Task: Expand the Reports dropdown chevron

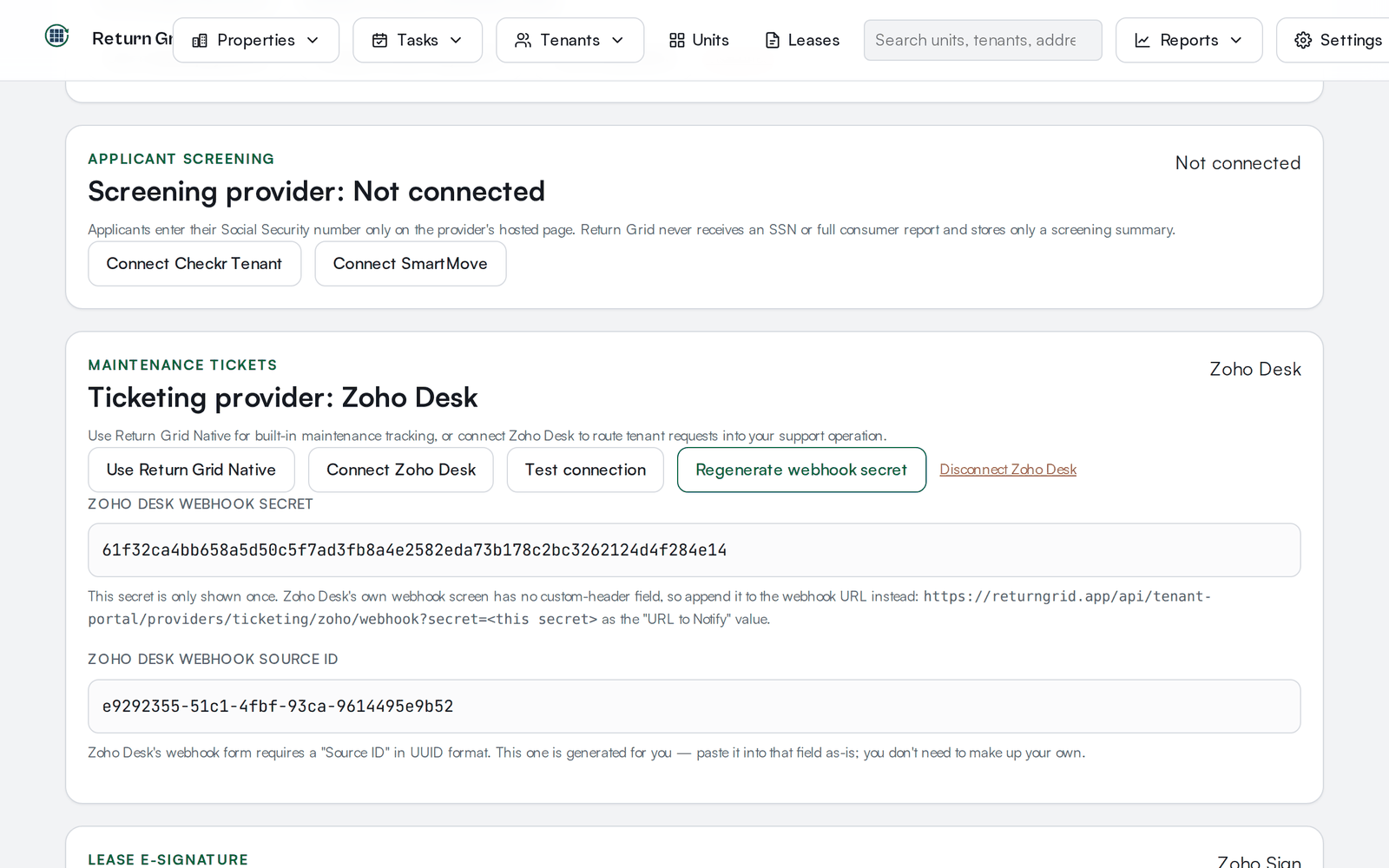Action: click(1236, 41)
